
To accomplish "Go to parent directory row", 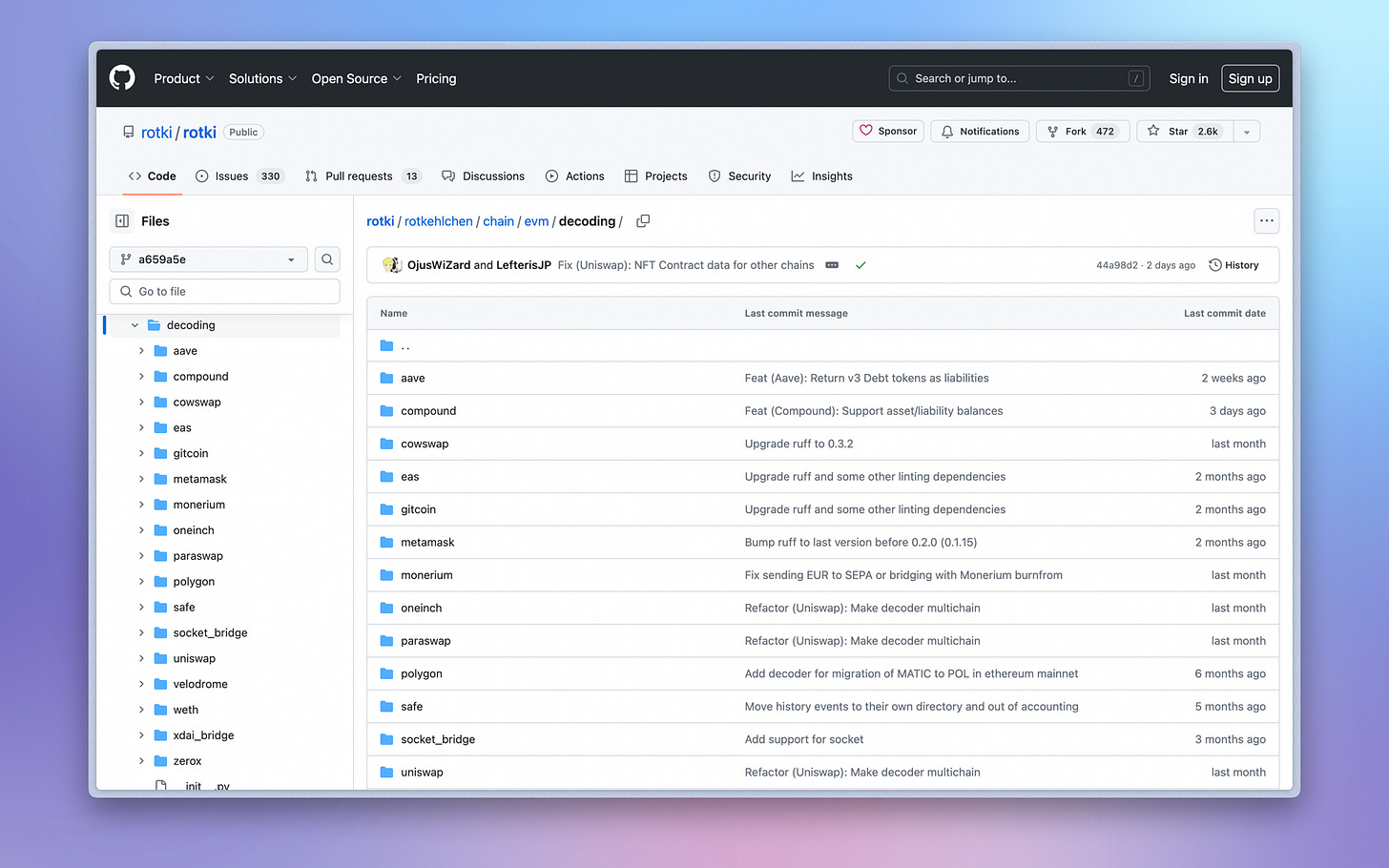I will coord(822,346).
